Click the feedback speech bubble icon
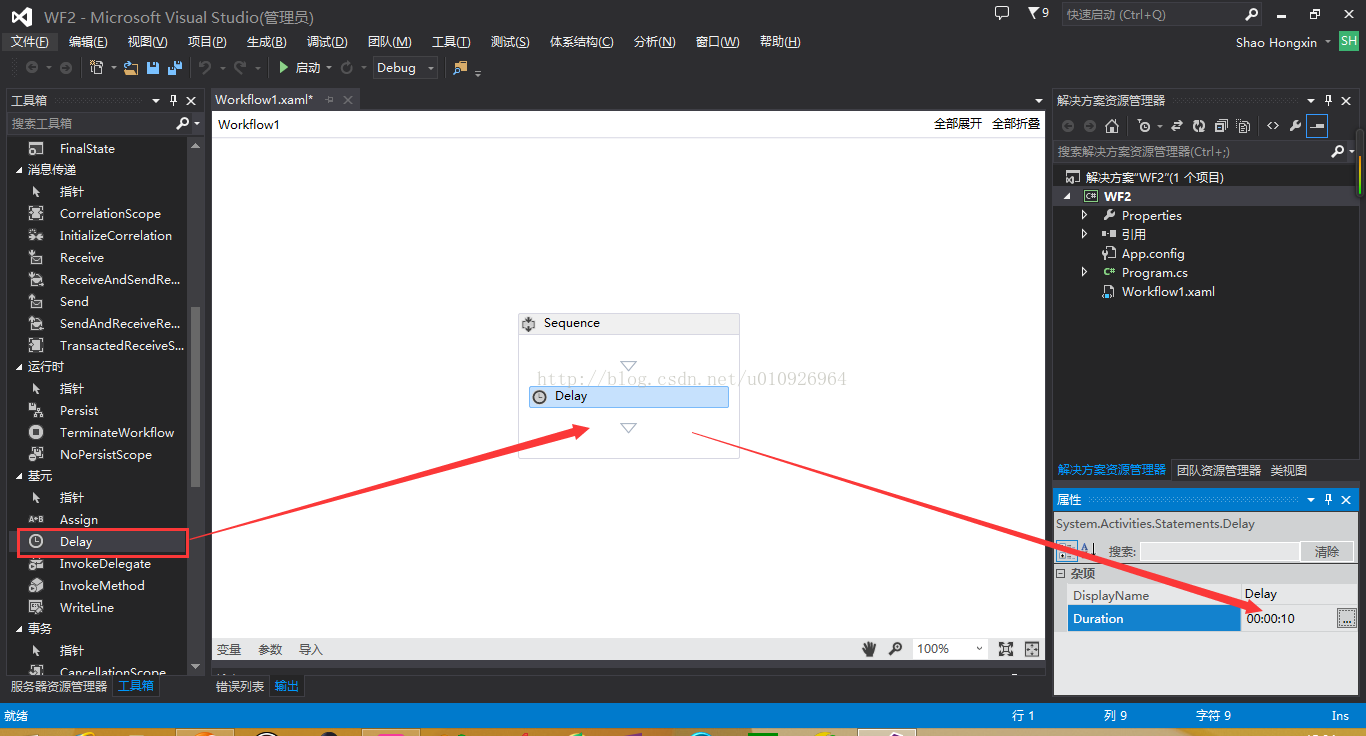The image size is (1366, 736). (1002, 13)
